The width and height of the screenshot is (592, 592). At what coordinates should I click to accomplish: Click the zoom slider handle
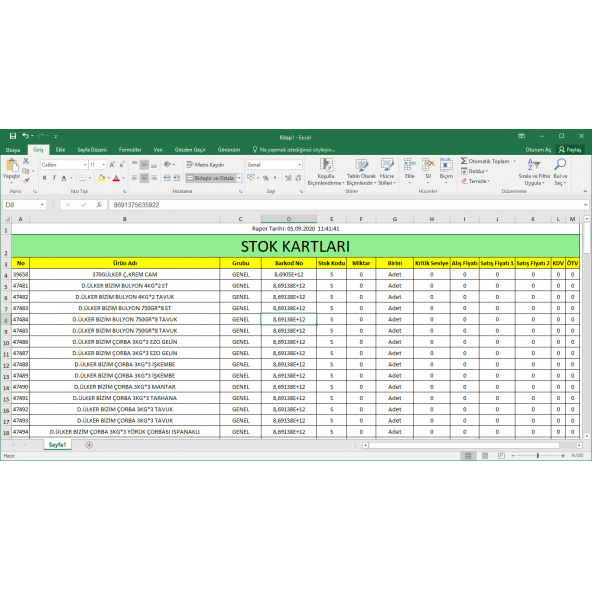coord(538,456)
